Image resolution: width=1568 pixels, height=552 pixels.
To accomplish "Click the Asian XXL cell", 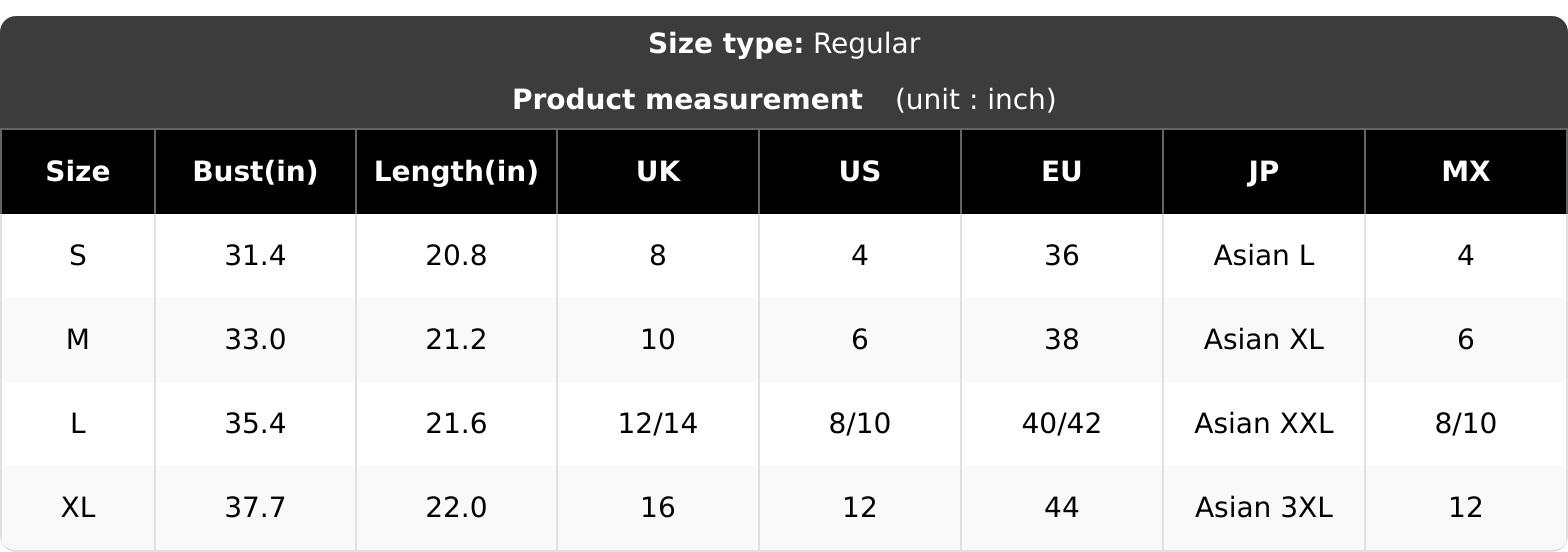I will click(1264, 424).
